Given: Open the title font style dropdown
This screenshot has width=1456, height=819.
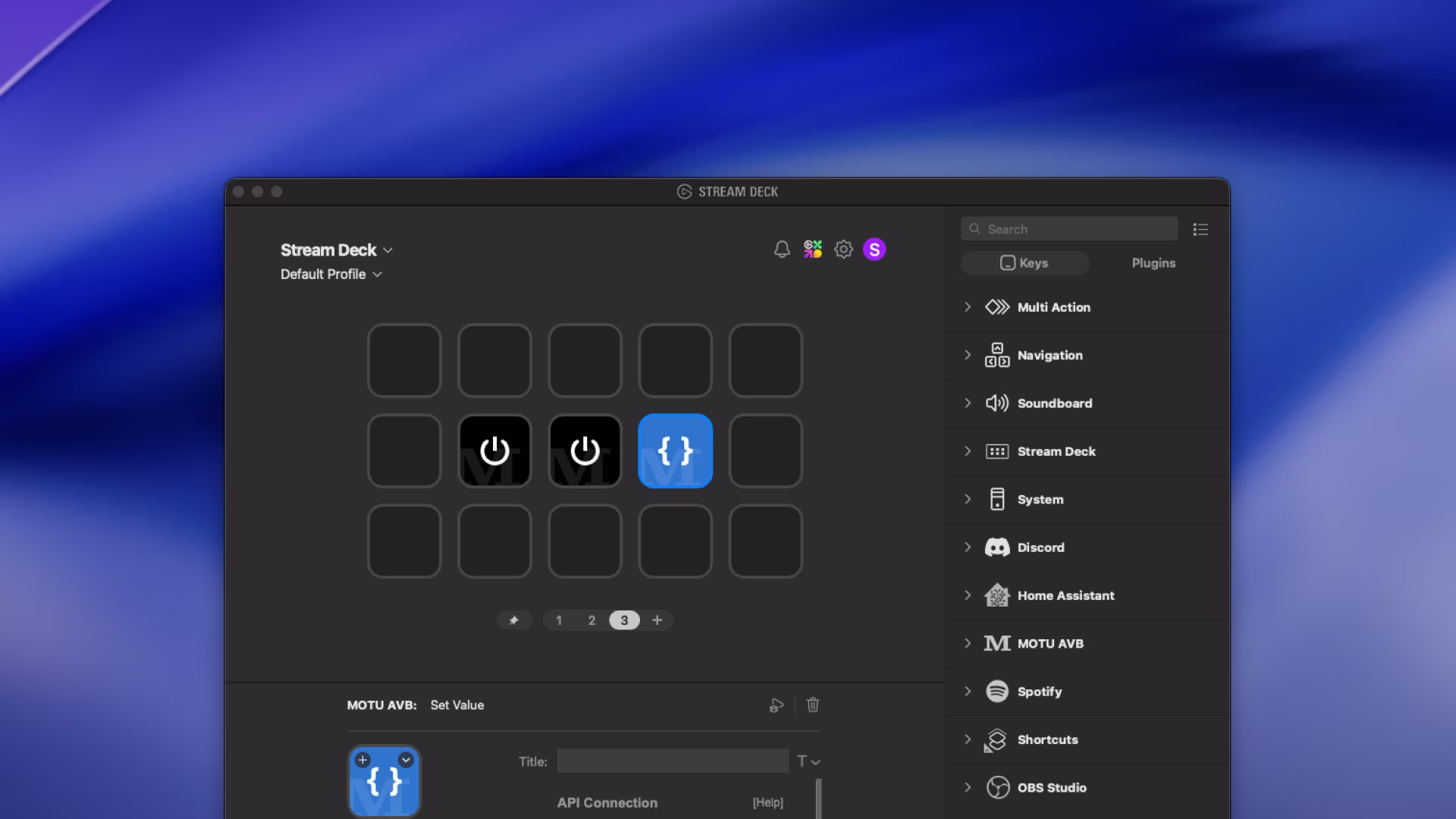Looking at the screenshot, I should [808, 761].
